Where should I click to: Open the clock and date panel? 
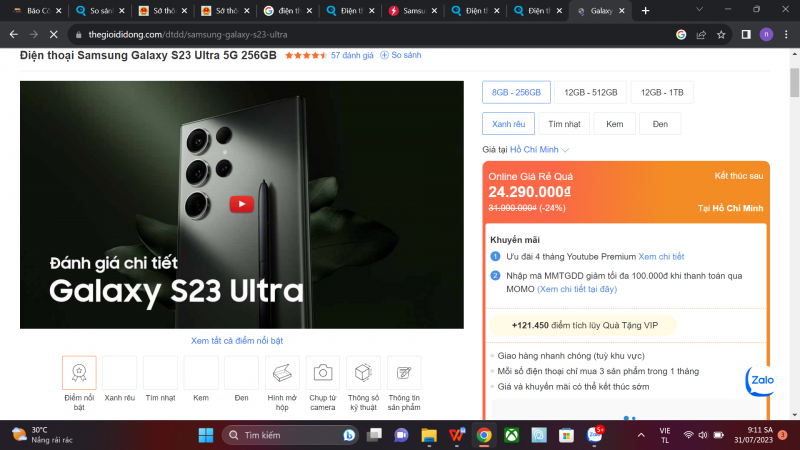(753, 435)
